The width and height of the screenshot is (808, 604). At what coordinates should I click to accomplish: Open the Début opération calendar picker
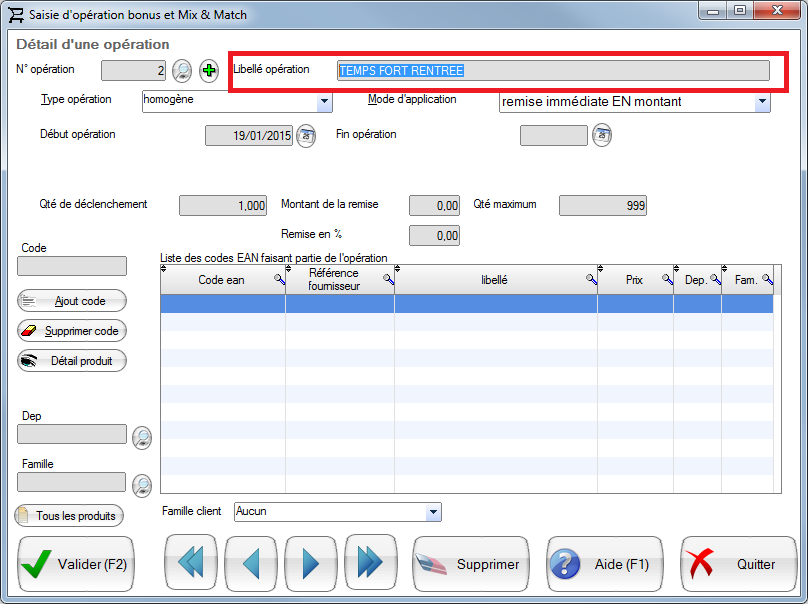click(x=306, y=135)
